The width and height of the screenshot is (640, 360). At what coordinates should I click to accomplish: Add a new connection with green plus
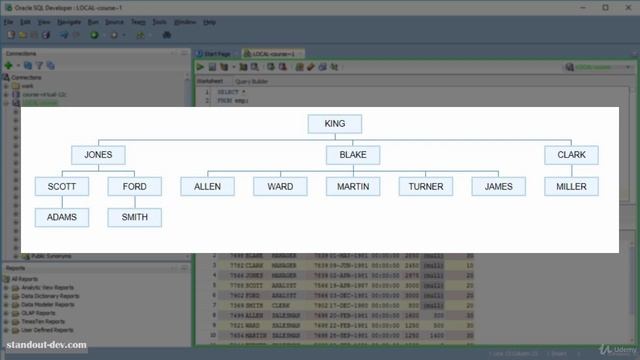[x=9, y=65]
